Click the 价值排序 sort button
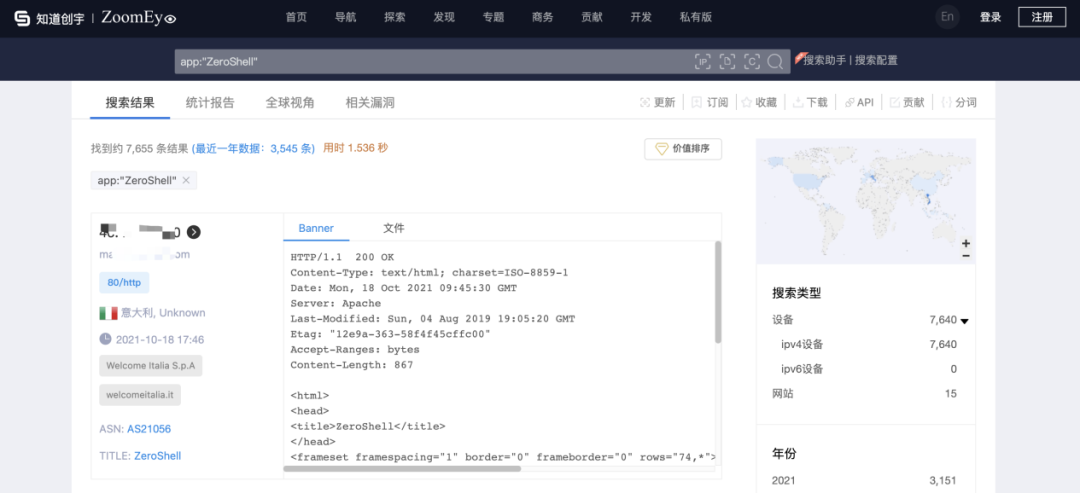The height and width of the screenshot is (493, 1080). pyautogui.click(x=683, y=149)
